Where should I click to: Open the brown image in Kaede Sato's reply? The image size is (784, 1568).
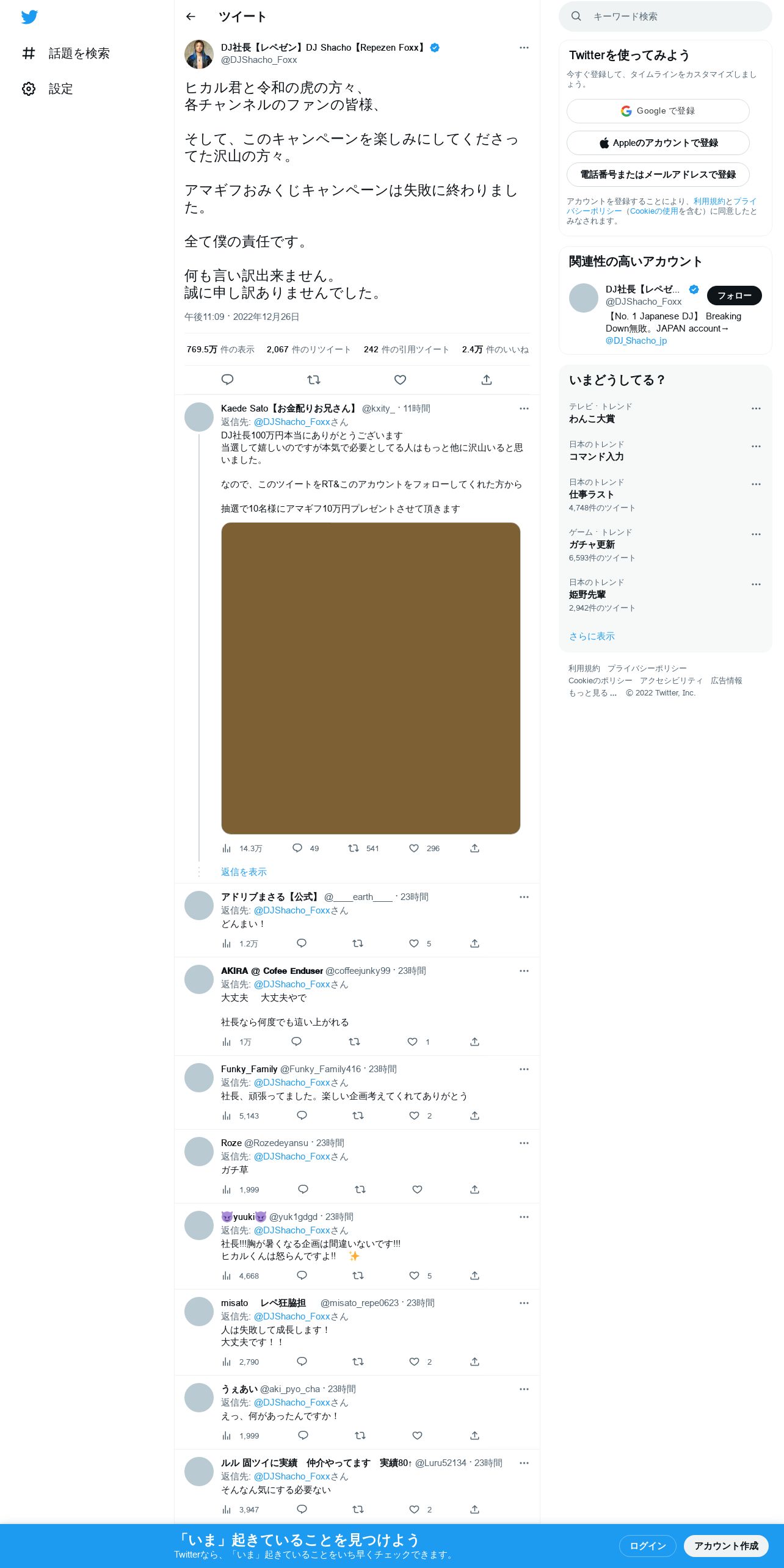point(371,678)
